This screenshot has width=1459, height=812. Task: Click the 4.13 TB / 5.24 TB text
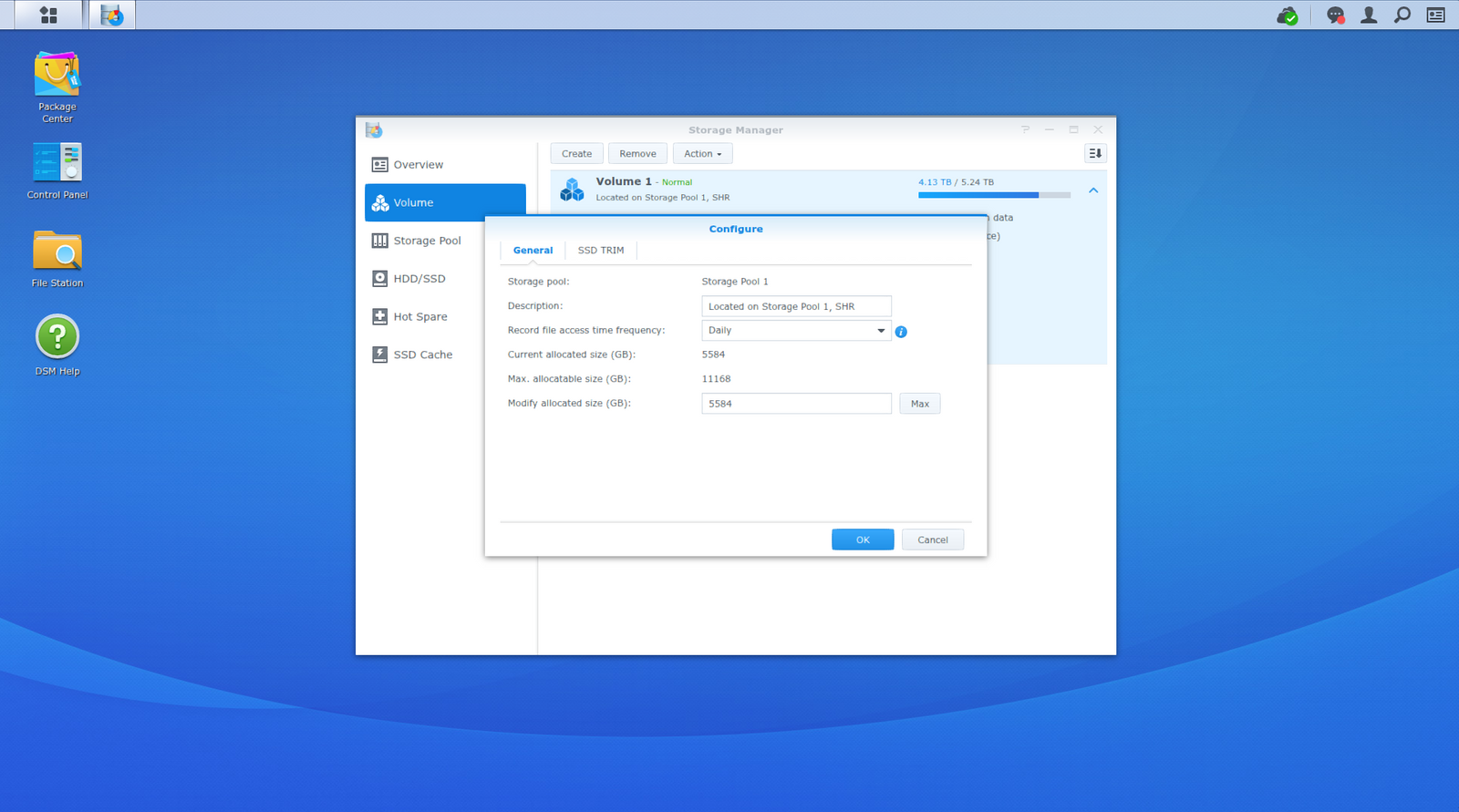[956, 182]
